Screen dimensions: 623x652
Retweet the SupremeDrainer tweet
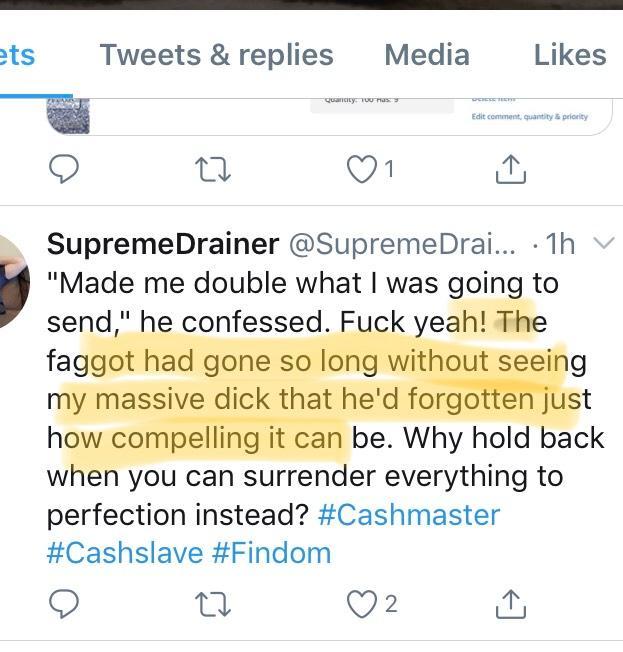pyautogui.click(x=215, y=602)
